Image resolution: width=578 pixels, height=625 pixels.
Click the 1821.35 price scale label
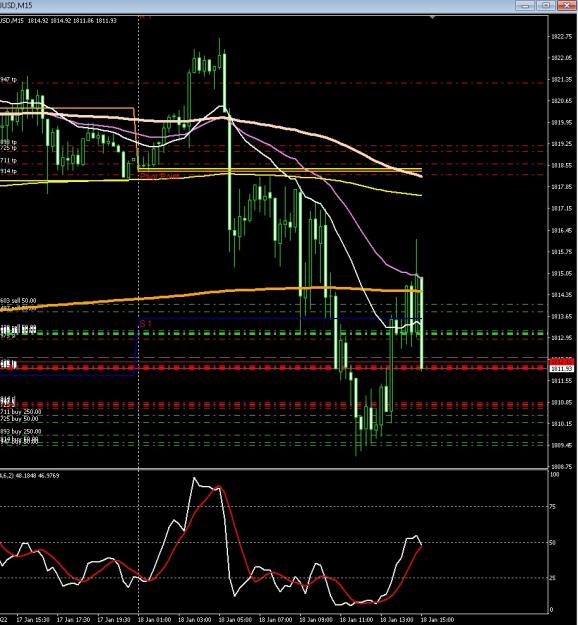tap(562, 80)
